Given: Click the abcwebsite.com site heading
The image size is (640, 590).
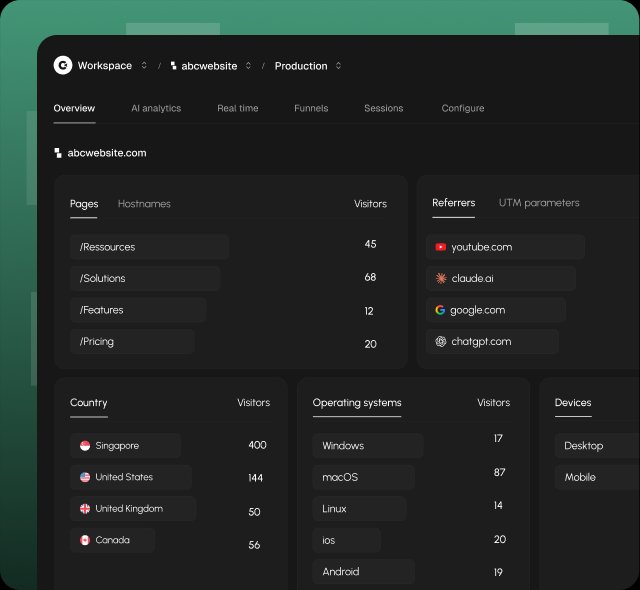Looking at the screenshot, I should 107,153.
